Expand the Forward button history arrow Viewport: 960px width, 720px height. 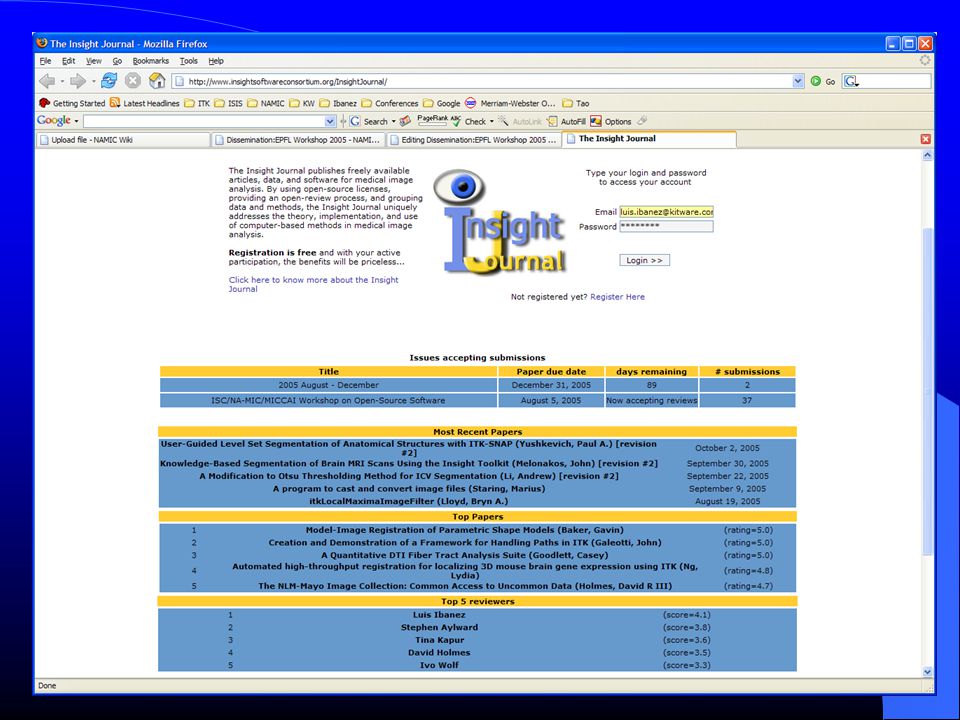click(93, 81)
